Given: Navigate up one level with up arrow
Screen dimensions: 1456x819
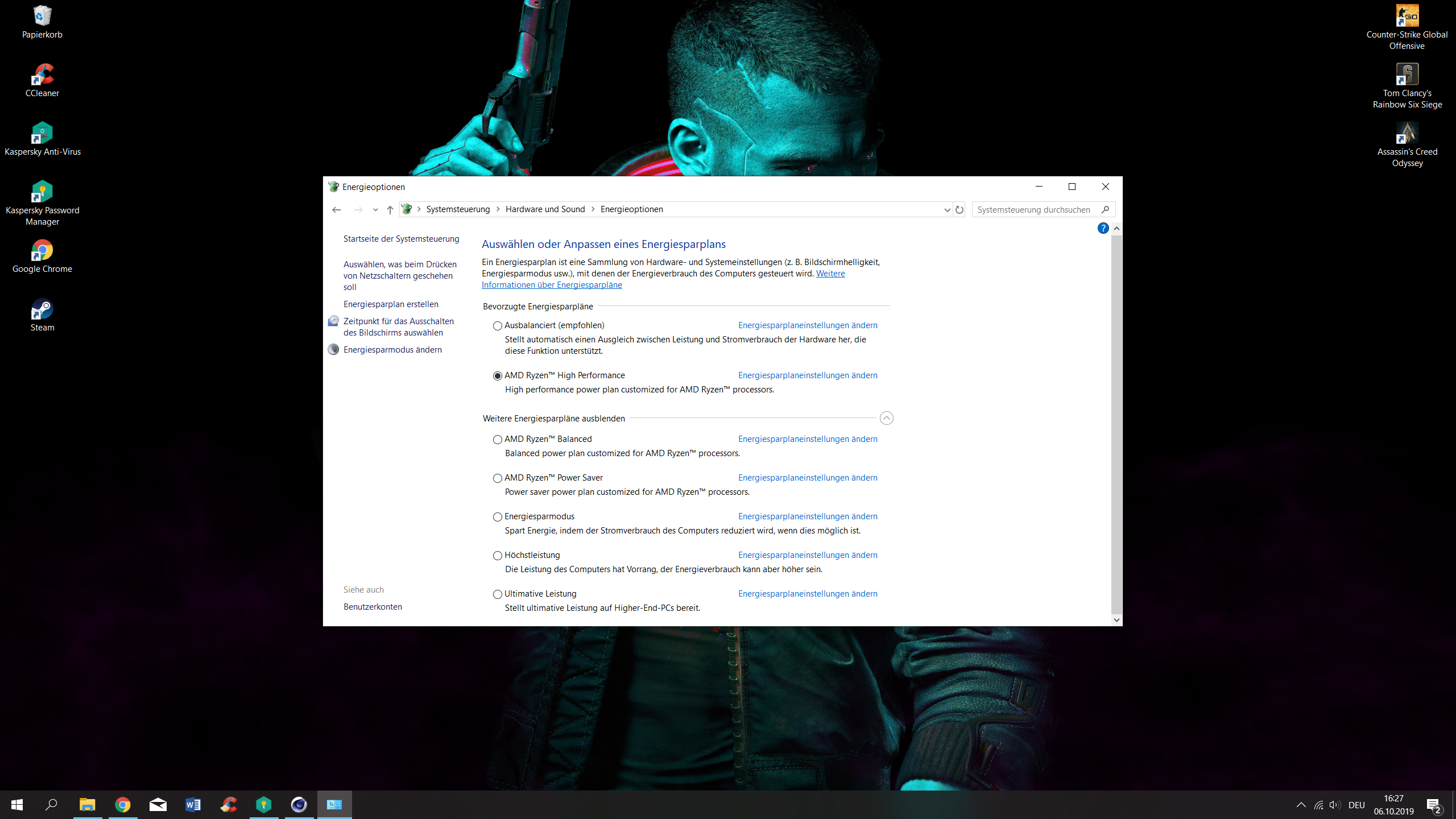Looking at the screenshot, I should tap(390, 210).
